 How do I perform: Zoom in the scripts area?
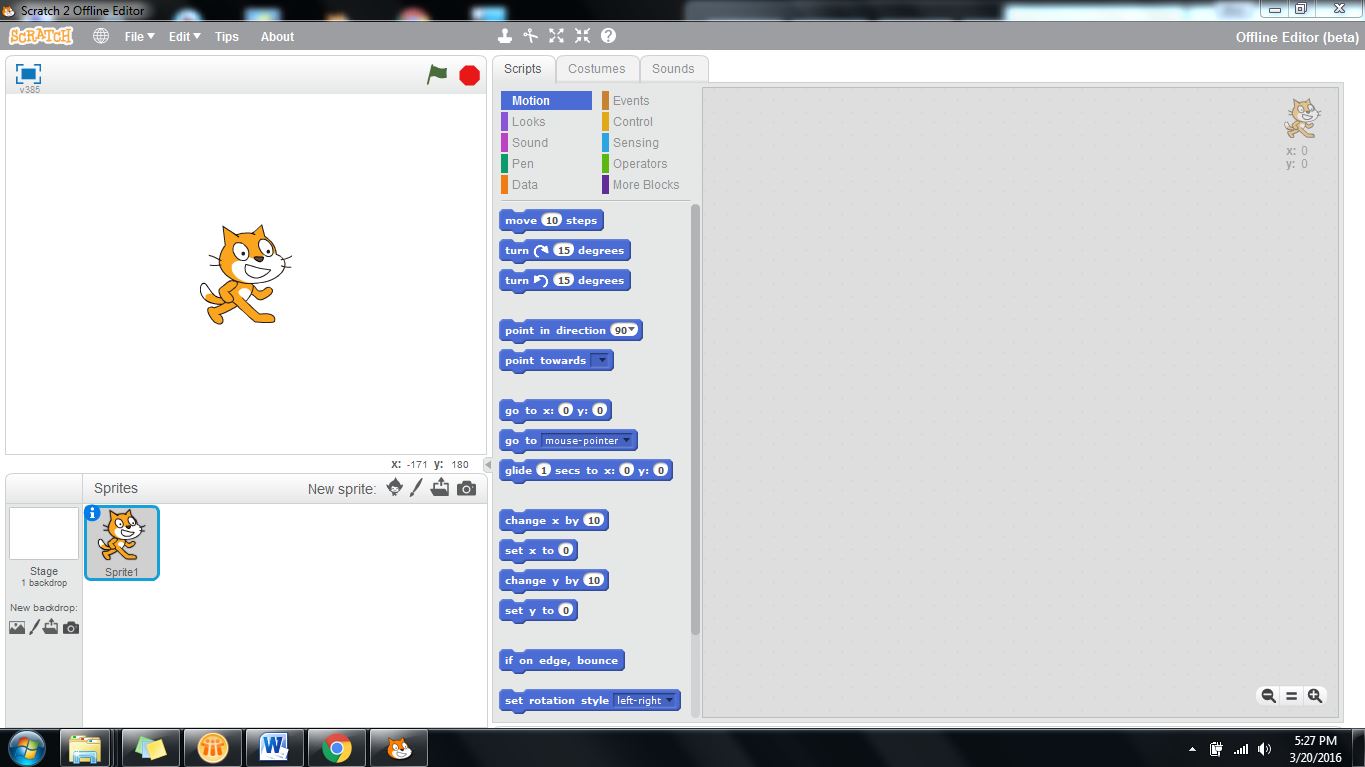(1315, 696)
